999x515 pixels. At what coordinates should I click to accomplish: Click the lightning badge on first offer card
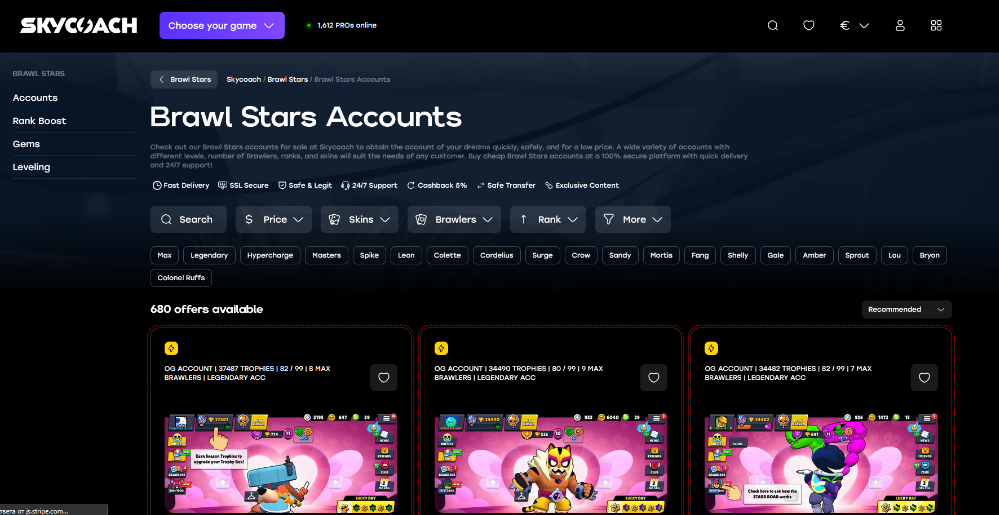(x=171, y=348)
